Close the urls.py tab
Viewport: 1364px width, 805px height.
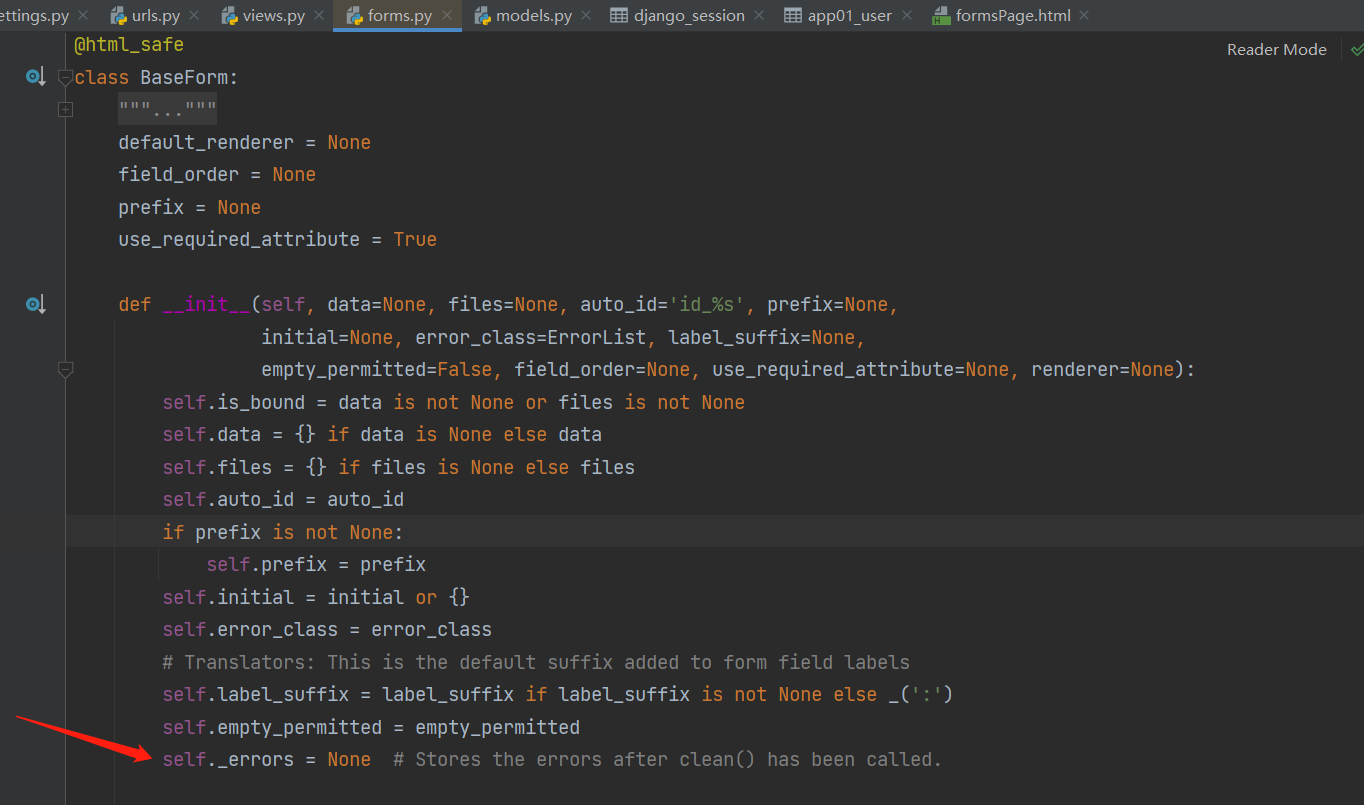click(x=193, y=15)
